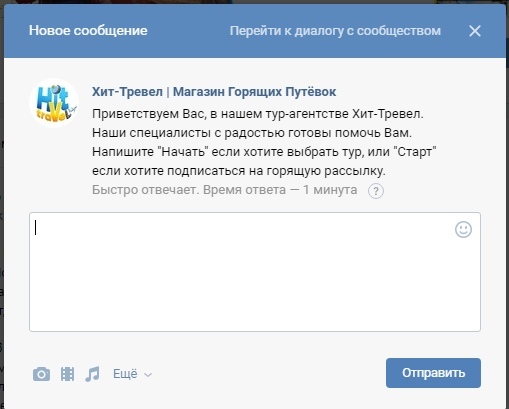This screenshot has height=409, width=509.
Task: Attach an audio track via music note icon
Action: (92, 374)
